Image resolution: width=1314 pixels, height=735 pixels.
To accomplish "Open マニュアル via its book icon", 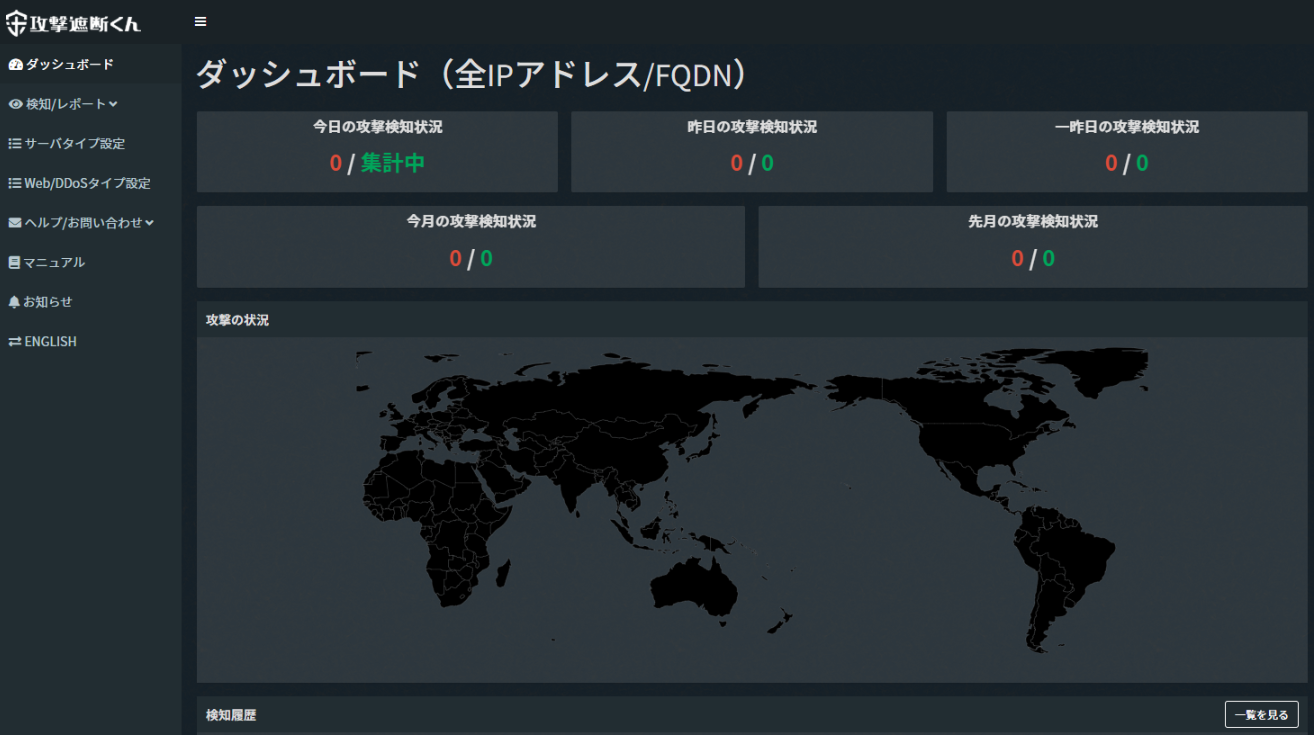I will point(14,263).
